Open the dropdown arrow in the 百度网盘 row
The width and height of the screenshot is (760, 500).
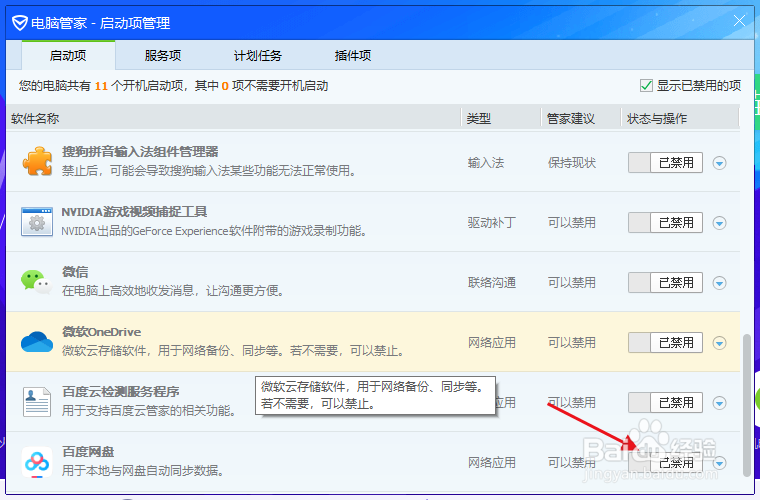coord(719,463)
